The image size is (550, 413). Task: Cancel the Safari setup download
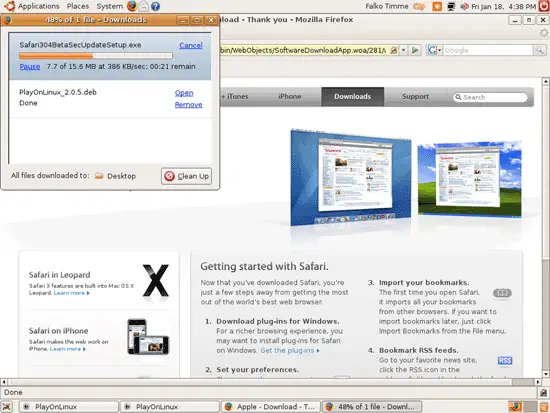pyautogui.click(x=191, y=45)
